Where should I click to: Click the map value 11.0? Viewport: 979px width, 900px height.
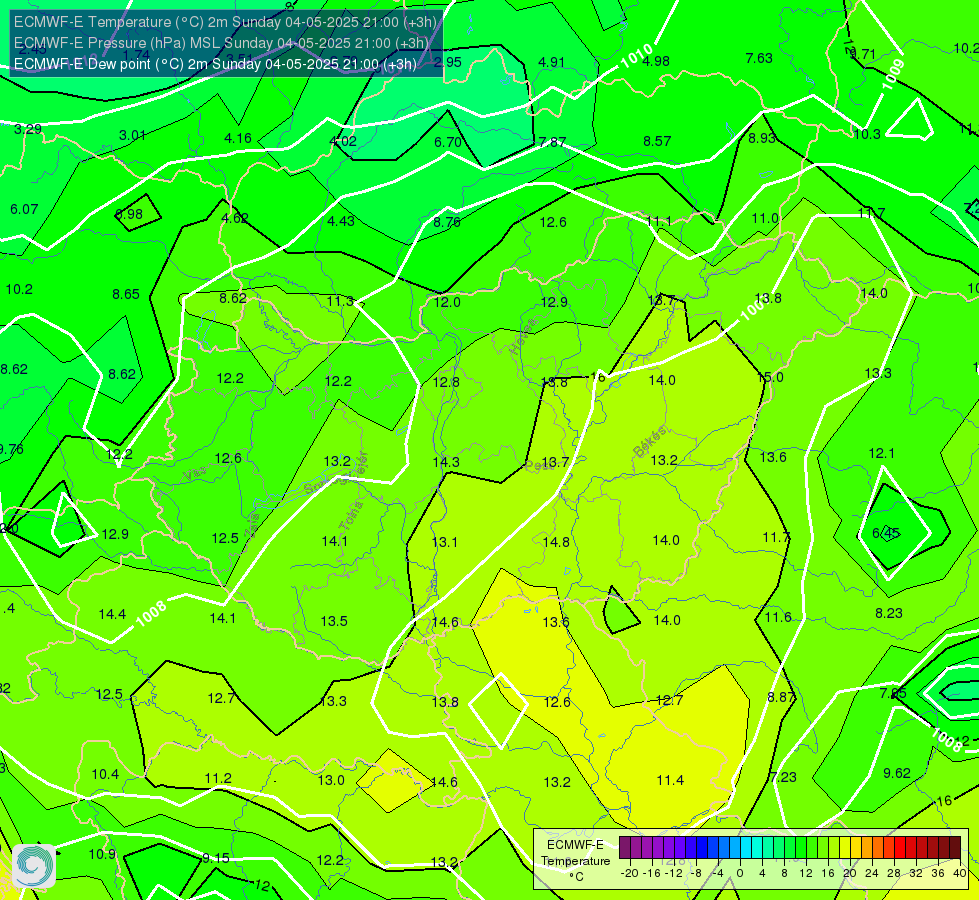point(765,219)
